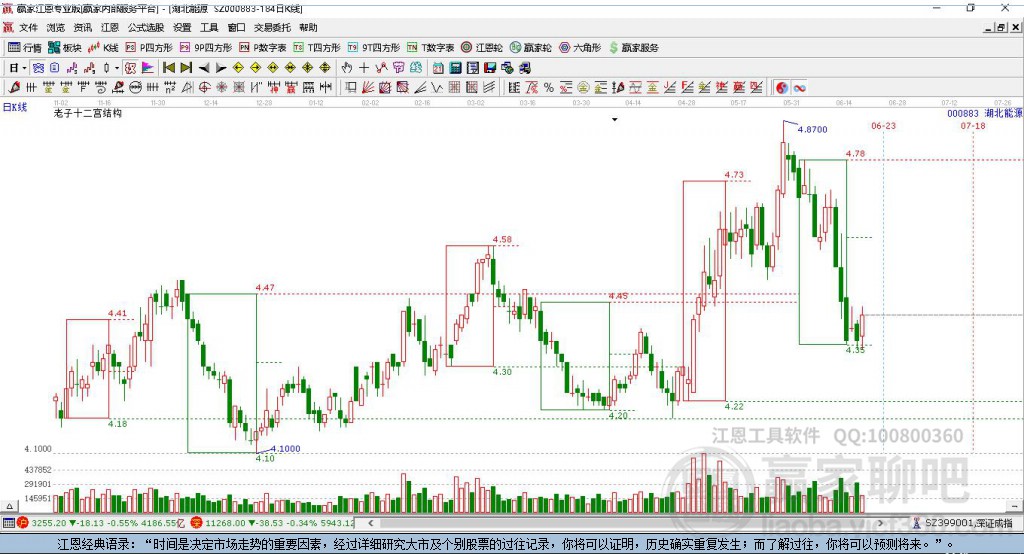This screenshot has width=1024, height=554.
Task: Click right arrow of horizontal scrollbar
Action: (880, 523)
